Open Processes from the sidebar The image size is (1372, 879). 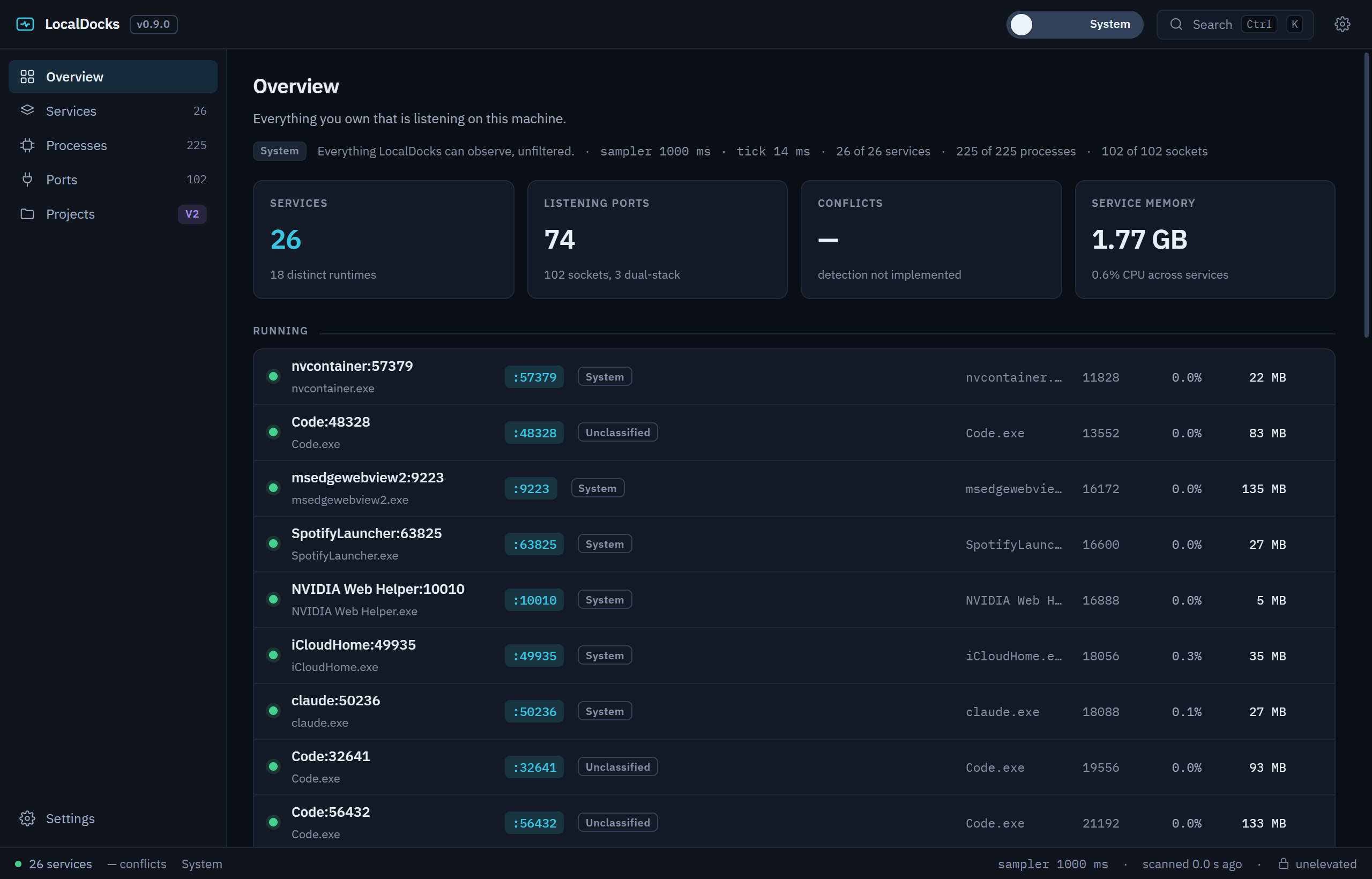click(113, 145)
